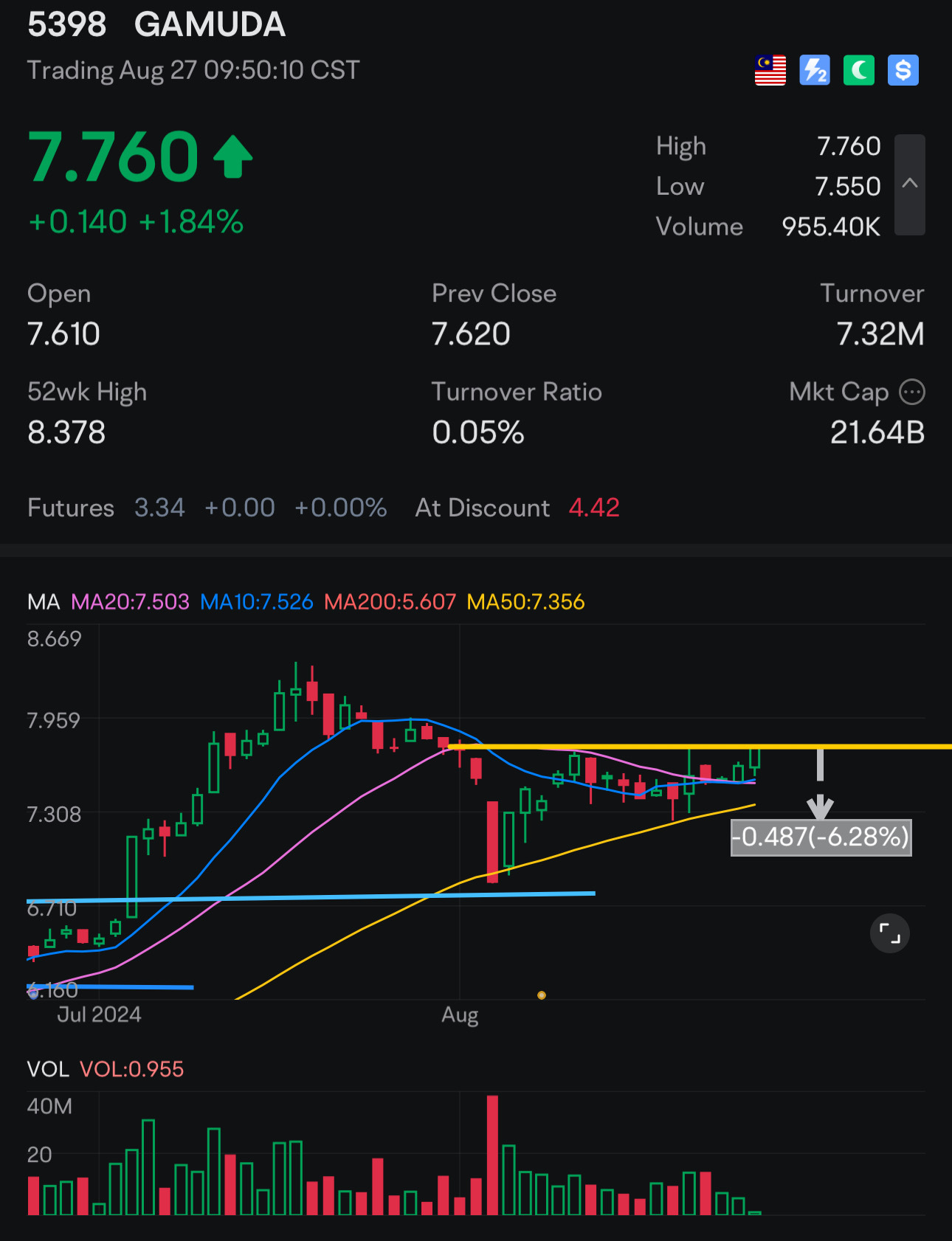This screenshot has height=1241, width=952.
Task: Tap the 40M volume axis label
Action: point(49,1107)
